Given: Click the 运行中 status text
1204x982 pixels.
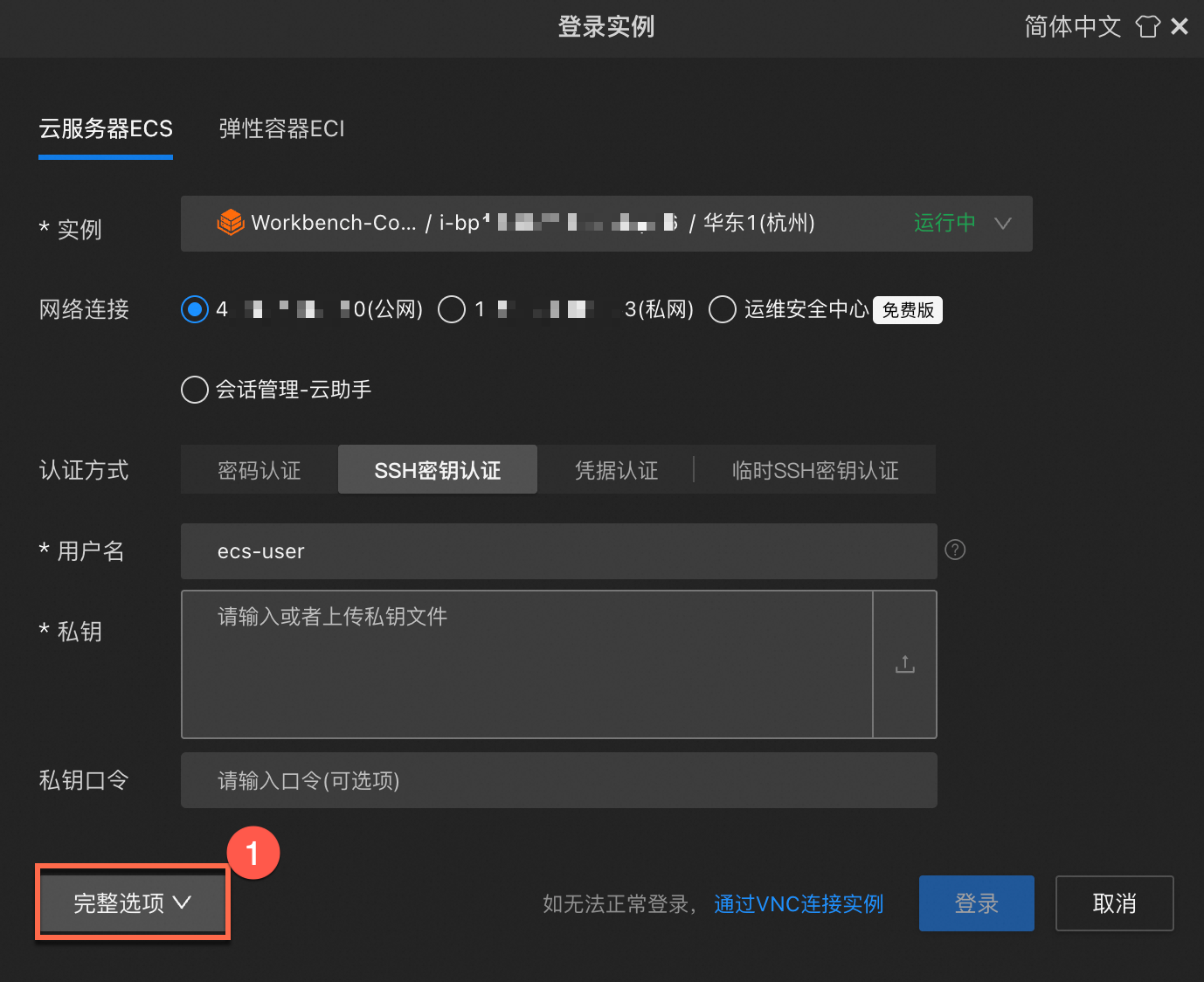Looking at the screenshot, I should (945, 223).
